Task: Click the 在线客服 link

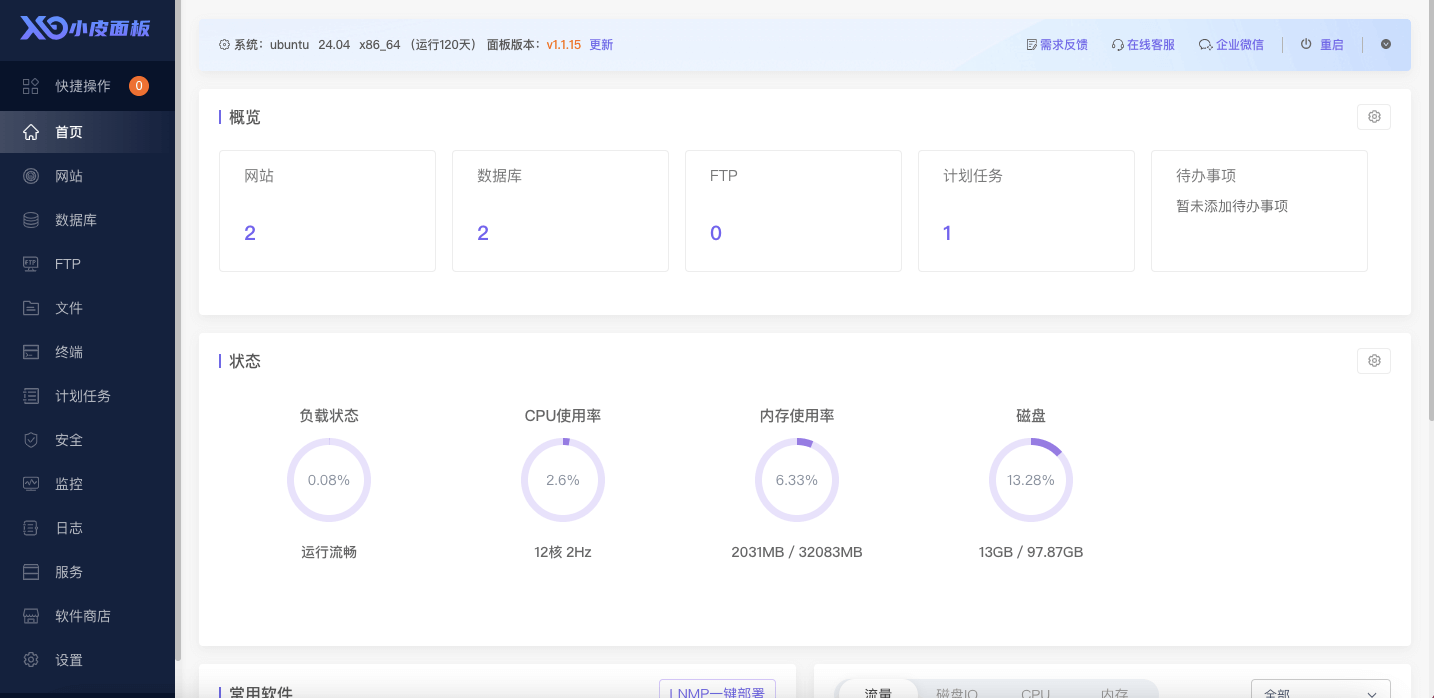Action: (x=1143, y=45)
